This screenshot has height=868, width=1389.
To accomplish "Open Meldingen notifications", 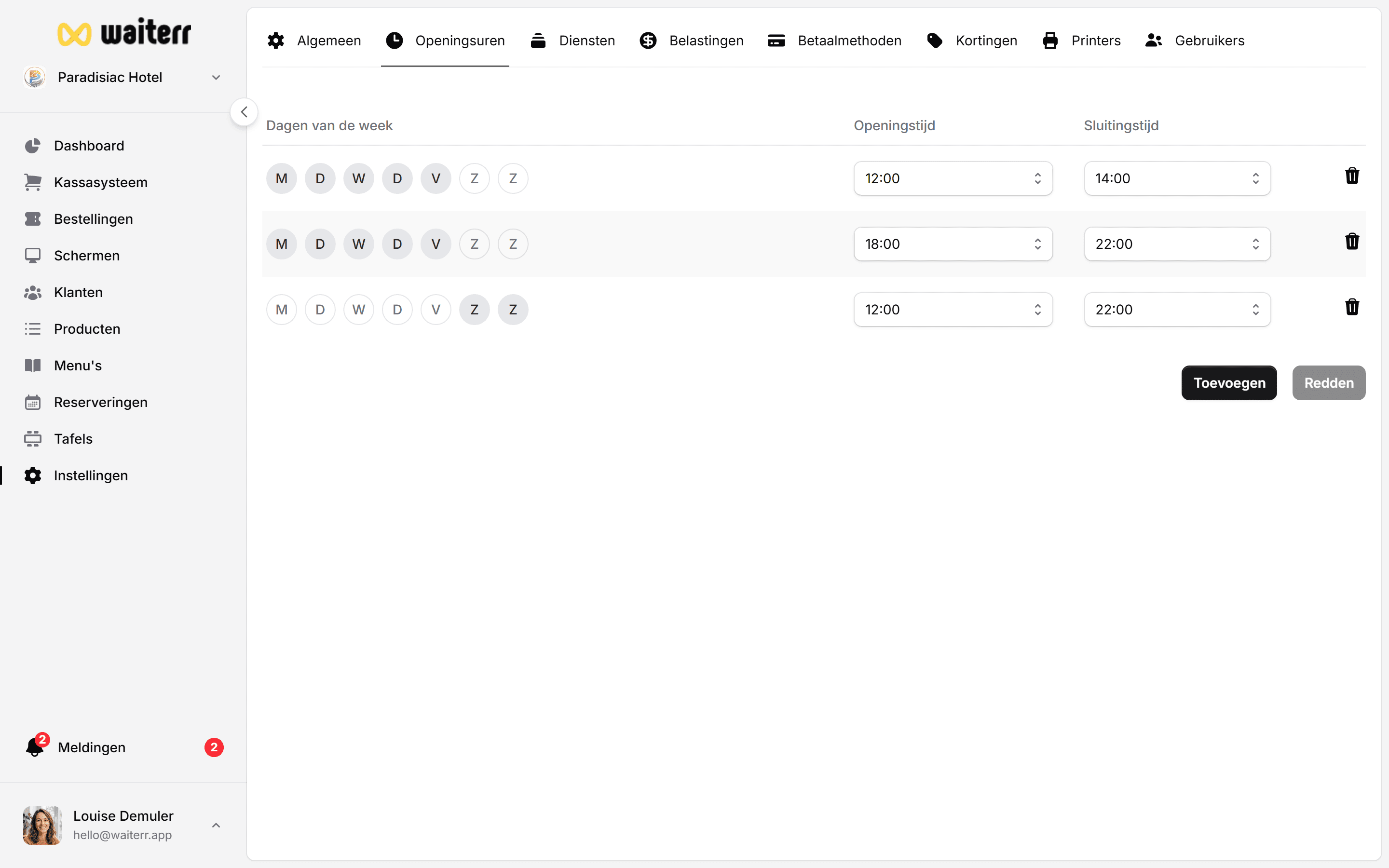I will pos(123,747).
